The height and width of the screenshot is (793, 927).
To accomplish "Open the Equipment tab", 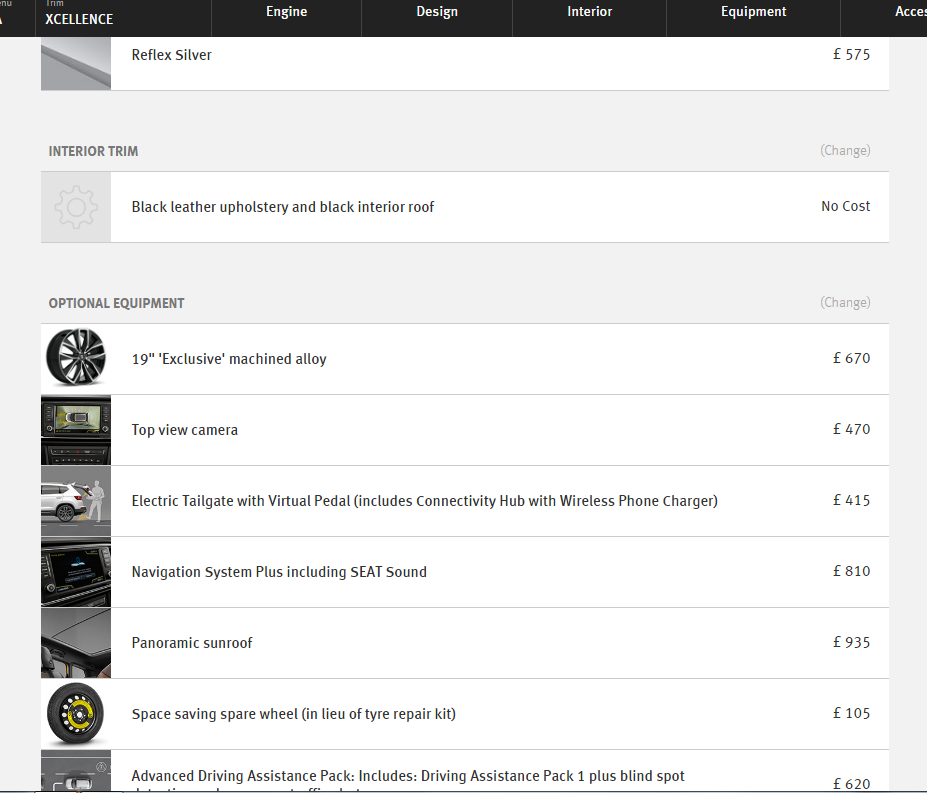I will coord(754,12).
